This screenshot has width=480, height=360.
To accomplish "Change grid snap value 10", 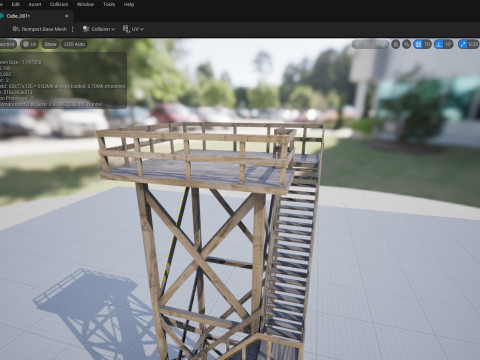I will click(427, 44).
